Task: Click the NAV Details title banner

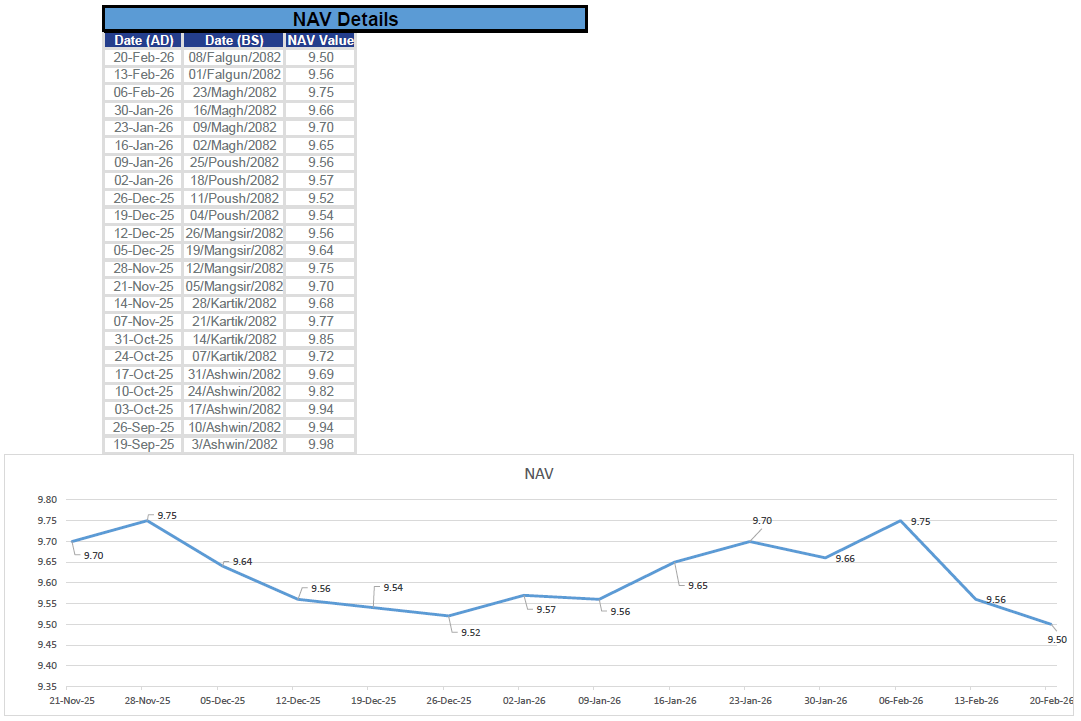Action: 345,19
